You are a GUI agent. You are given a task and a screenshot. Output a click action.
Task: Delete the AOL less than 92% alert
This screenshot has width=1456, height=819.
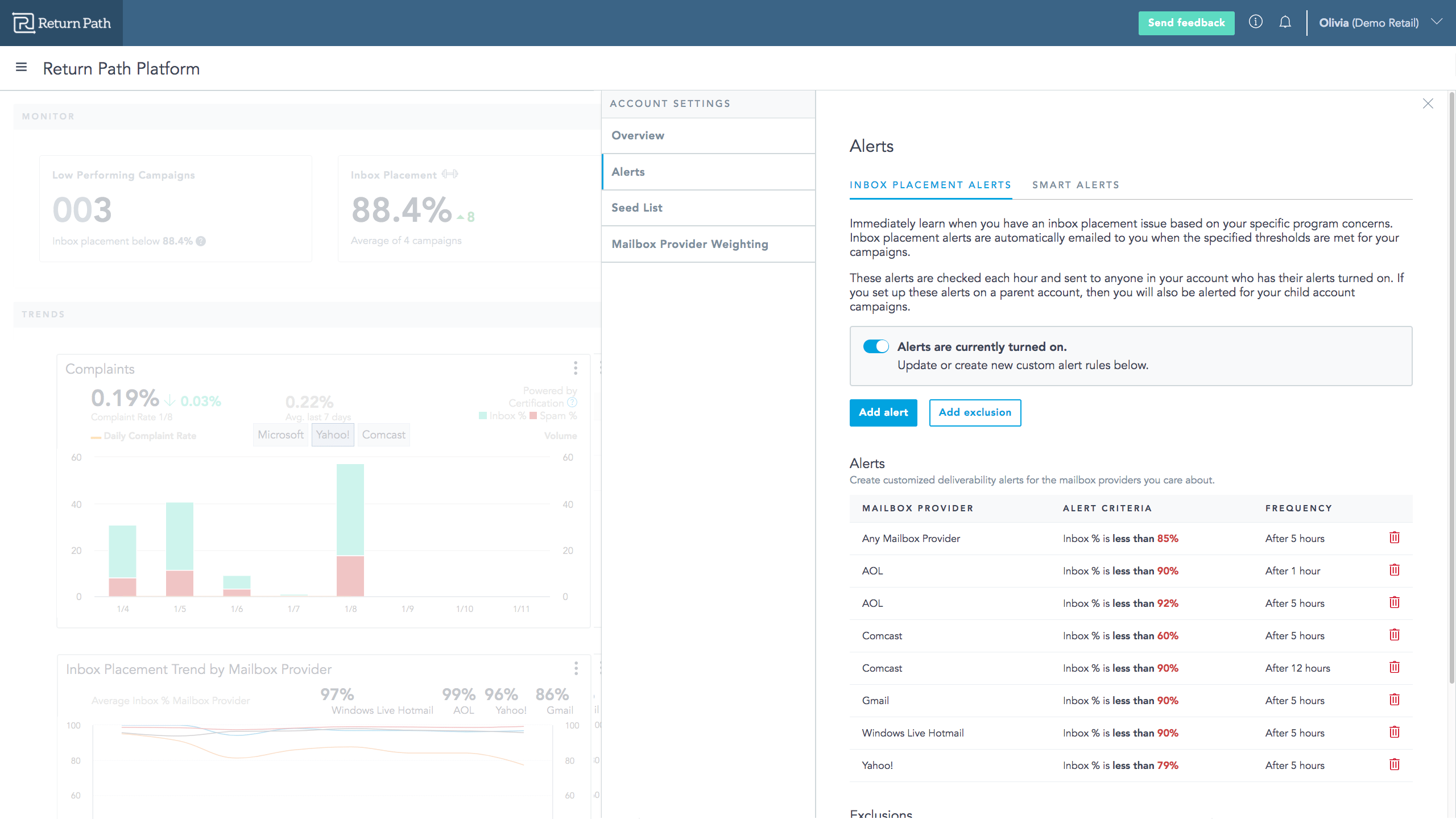[x=1395, y=602]
